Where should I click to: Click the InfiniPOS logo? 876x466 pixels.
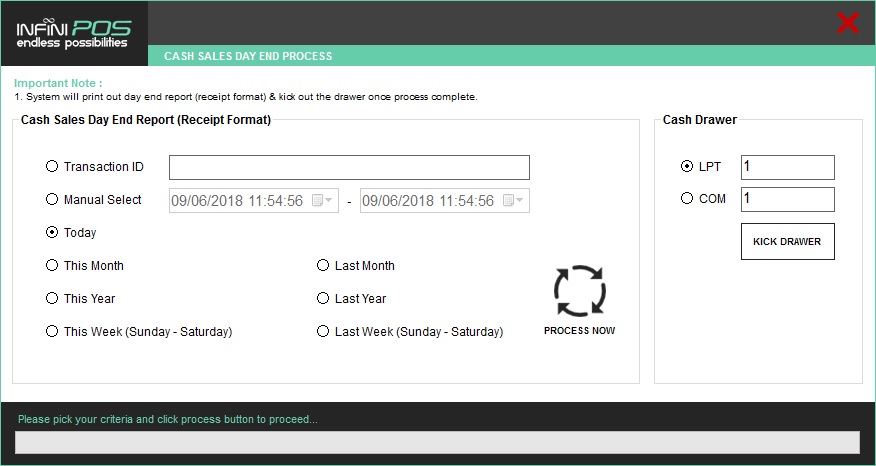(x=74, y=34)
